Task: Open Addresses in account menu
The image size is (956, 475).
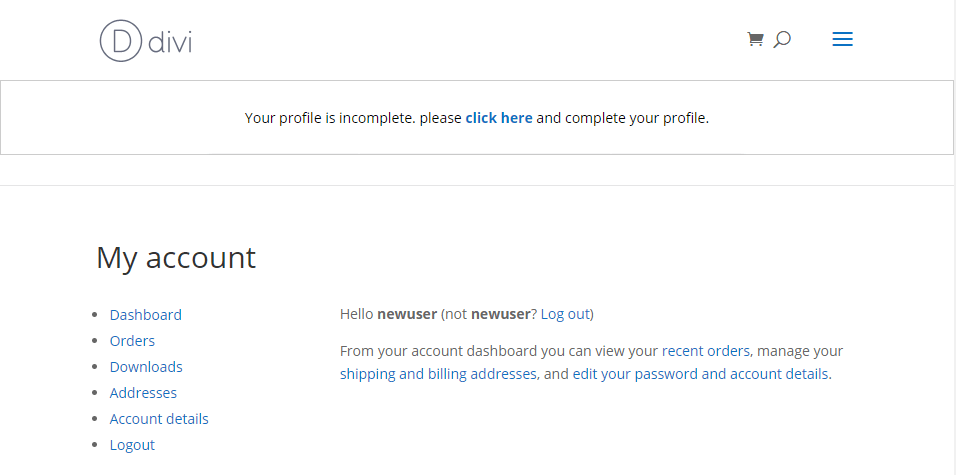Action: tap(143, 393)
